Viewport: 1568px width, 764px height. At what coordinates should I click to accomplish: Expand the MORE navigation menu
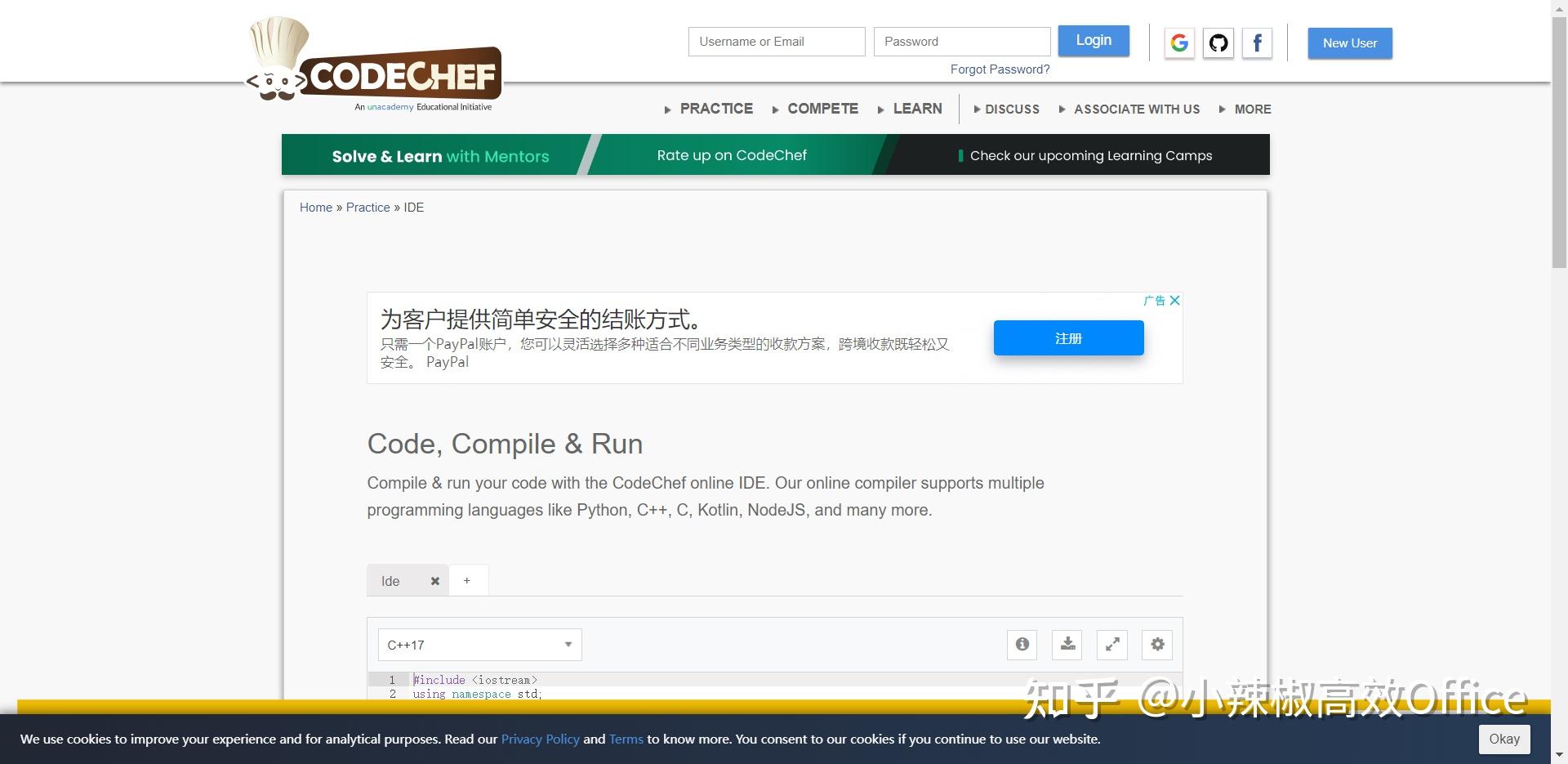(x=1253, y=109)
